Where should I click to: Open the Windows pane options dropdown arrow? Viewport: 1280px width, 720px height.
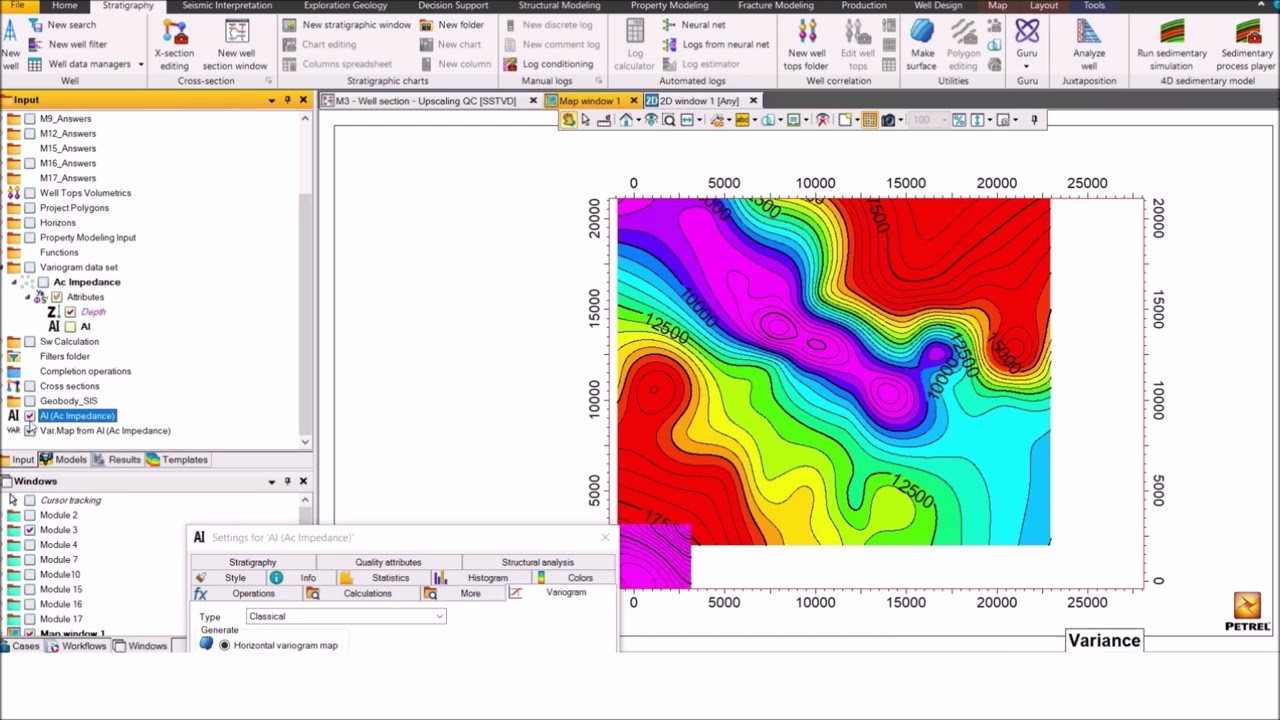[271, 482]
